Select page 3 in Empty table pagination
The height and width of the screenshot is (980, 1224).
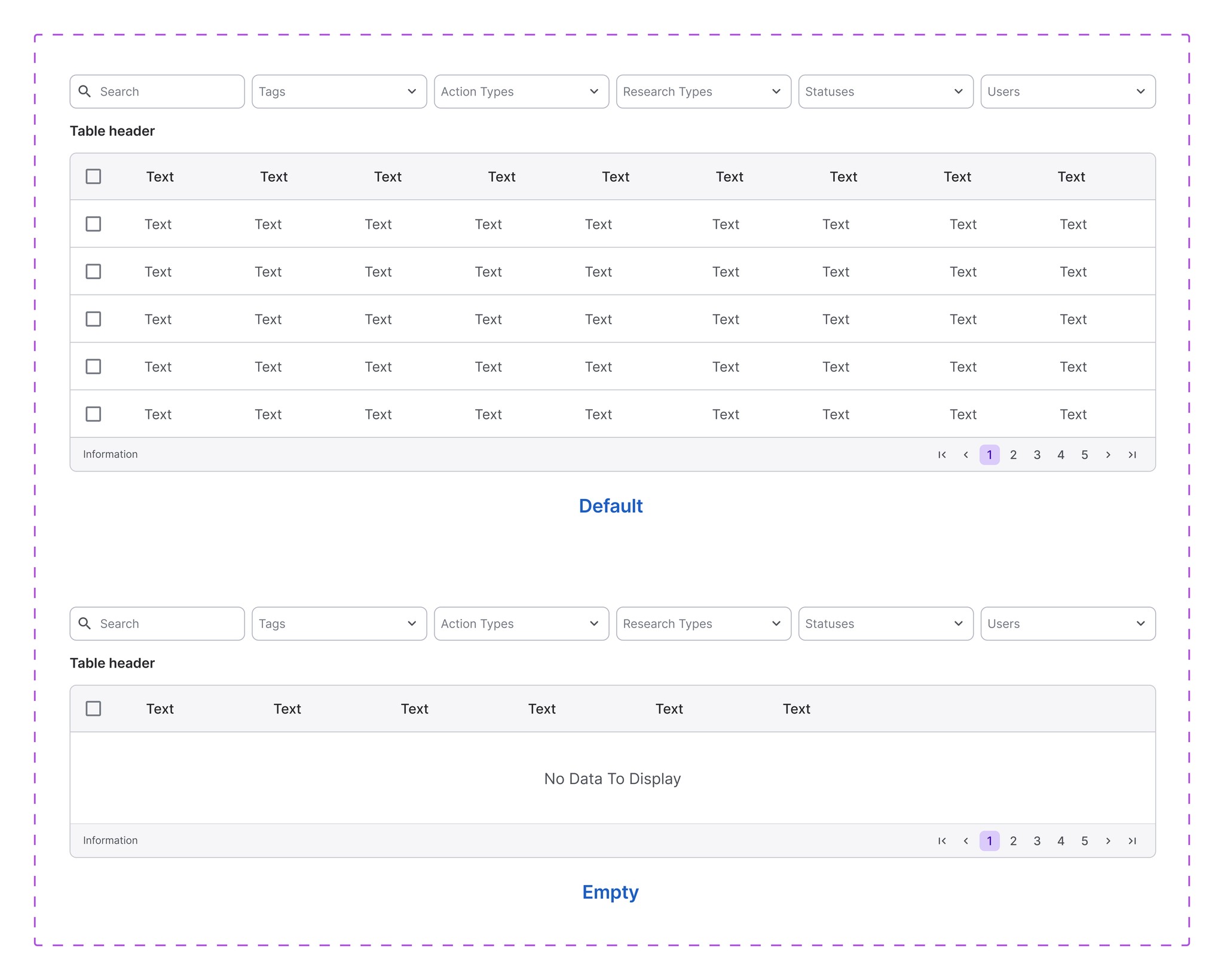click(1037, 841)
